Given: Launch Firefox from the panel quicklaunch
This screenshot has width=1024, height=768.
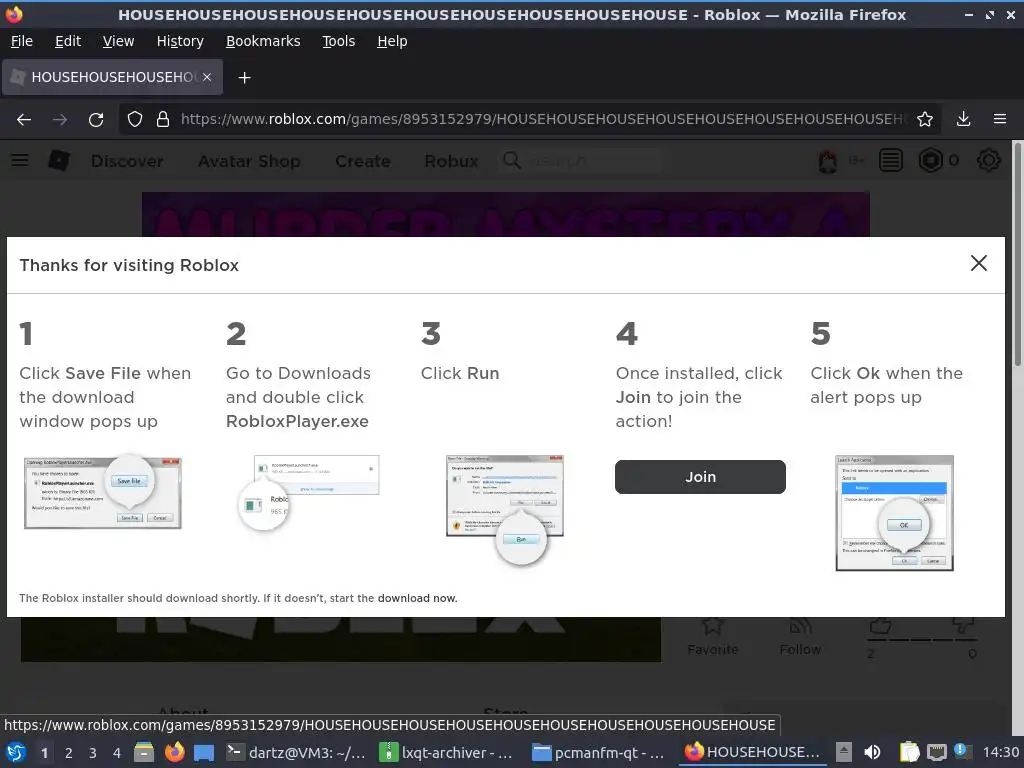Looking at the screenshot, I should [174, 752].
